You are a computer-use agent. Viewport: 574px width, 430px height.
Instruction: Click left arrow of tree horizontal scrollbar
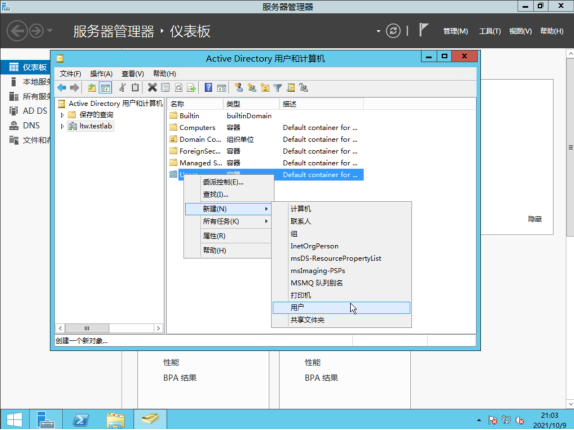click(60, 328)
